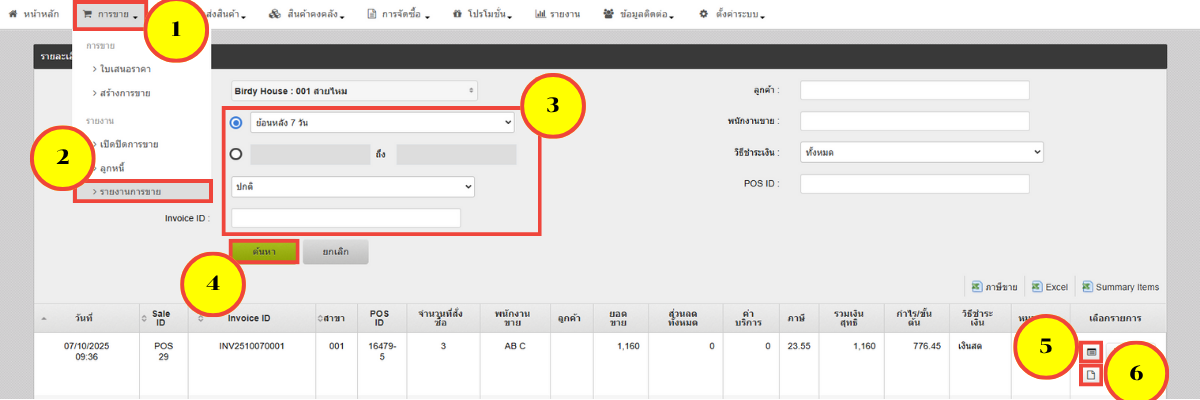Select the ย้อนหลัง 7 วัน radio button

pos(236,122)
